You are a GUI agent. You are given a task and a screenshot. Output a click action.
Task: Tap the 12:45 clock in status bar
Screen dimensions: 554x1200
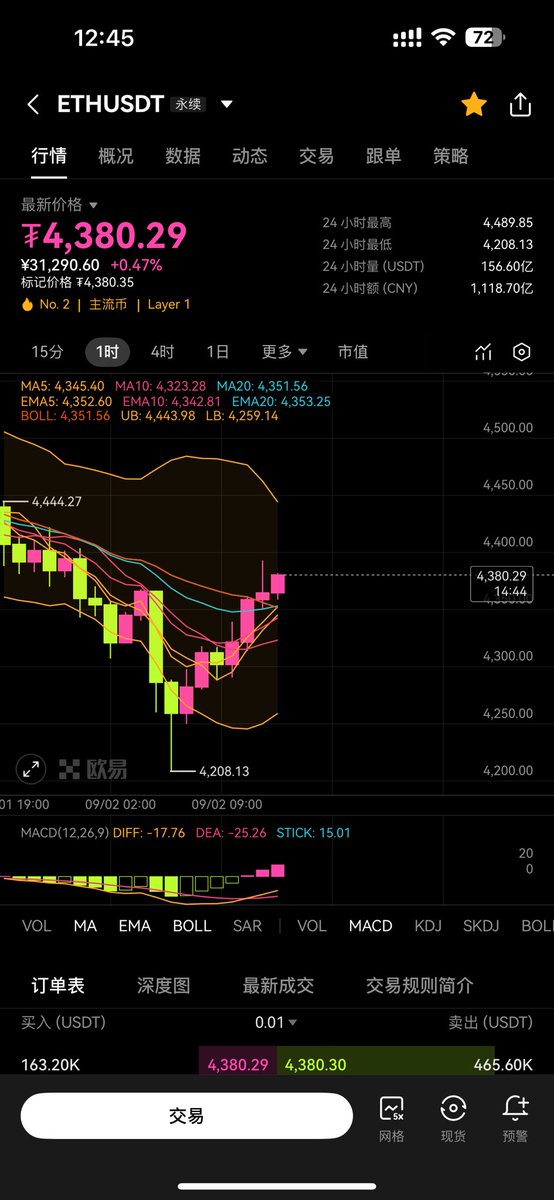click(104, 38)
